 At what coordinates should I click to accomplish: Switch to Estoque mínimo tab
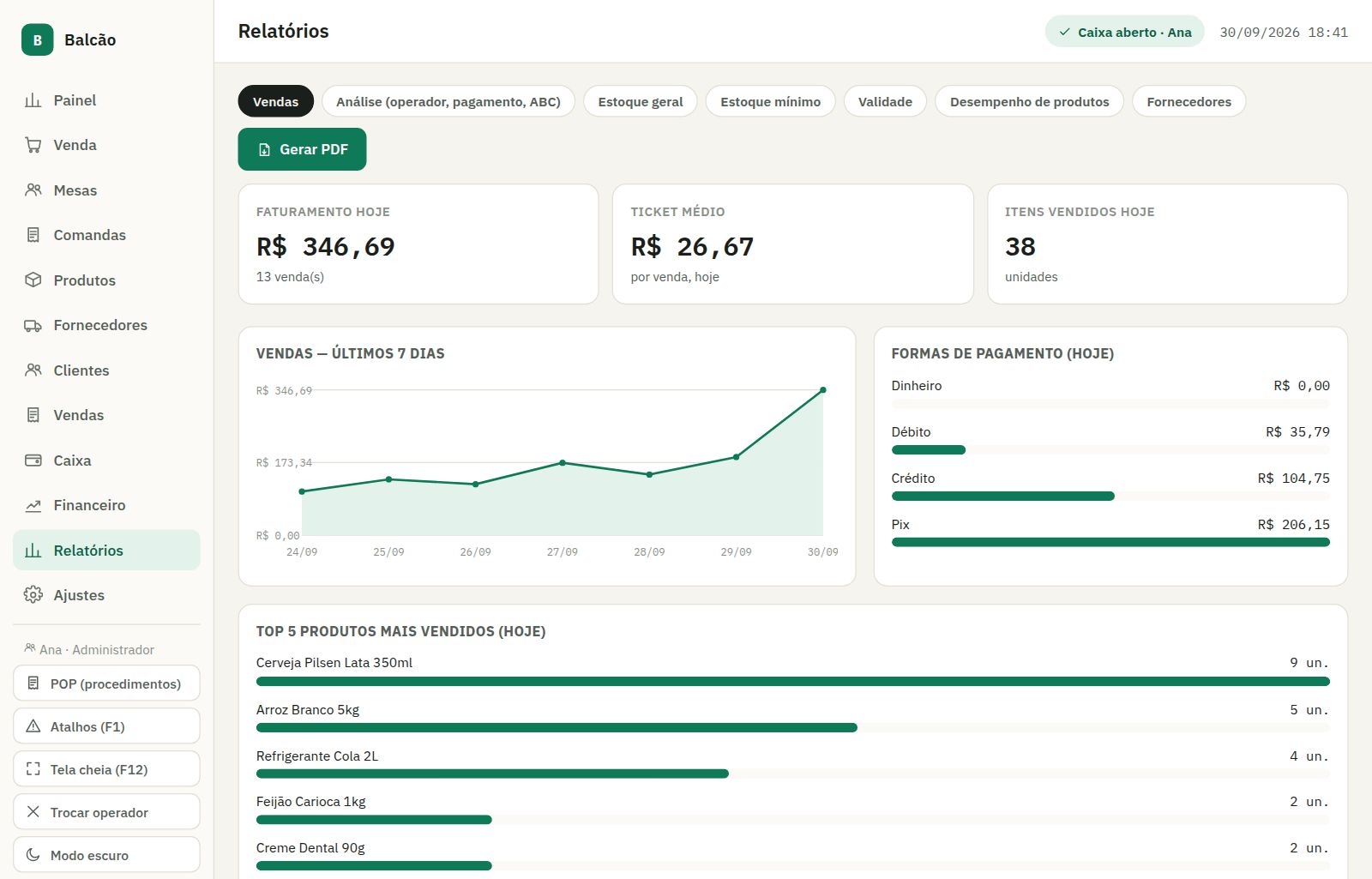point(770,101)
